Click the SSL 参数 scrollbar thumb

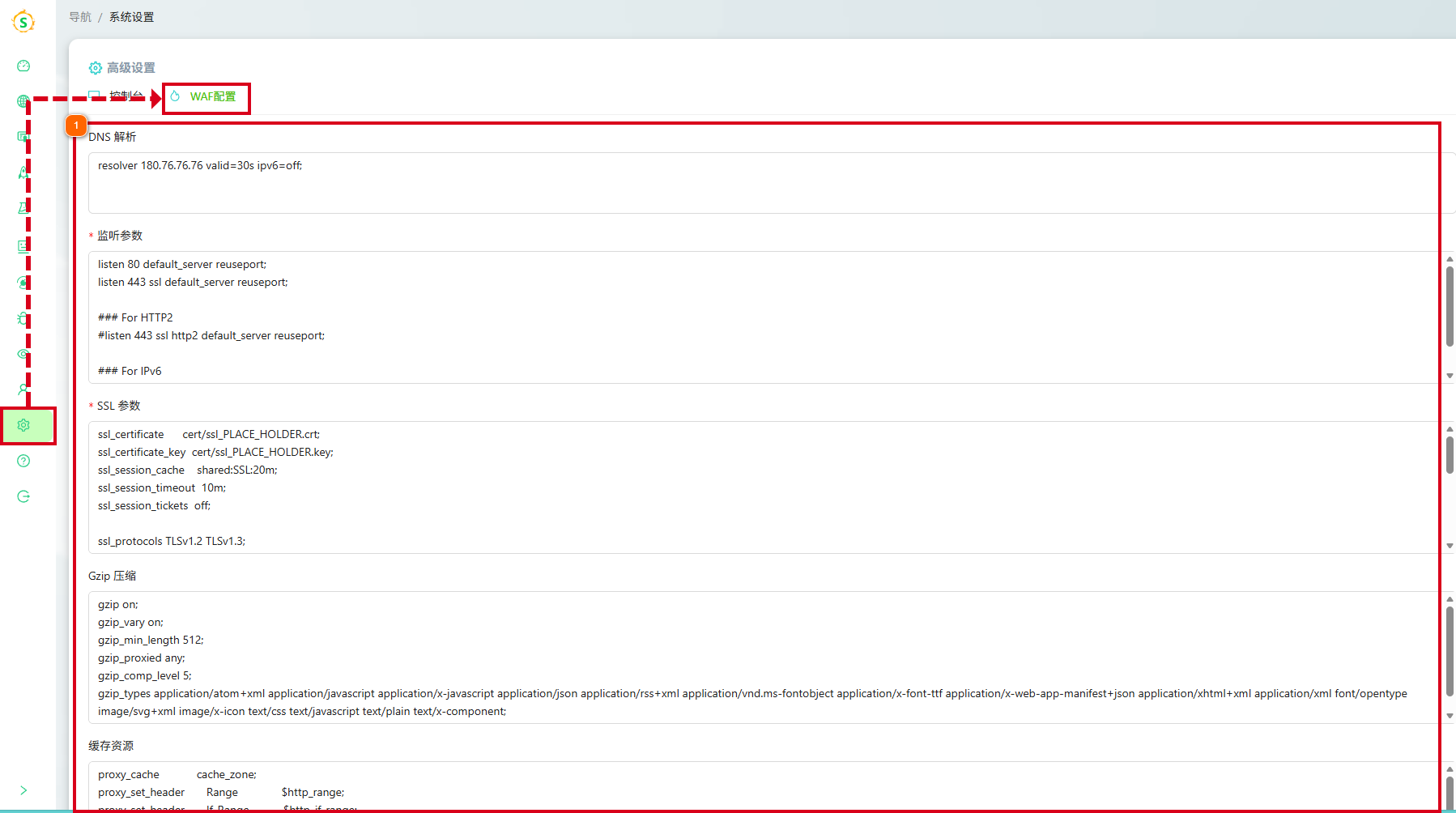tap(1450, 455)
